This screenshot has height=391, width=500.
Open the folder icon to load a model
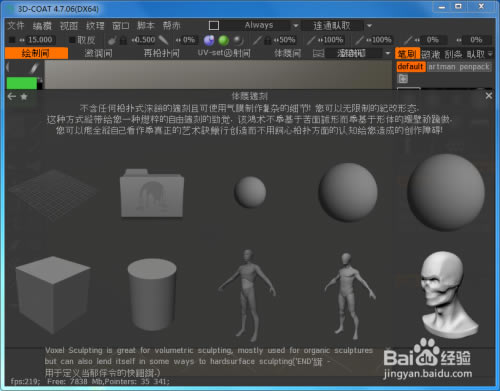point(152,193)
